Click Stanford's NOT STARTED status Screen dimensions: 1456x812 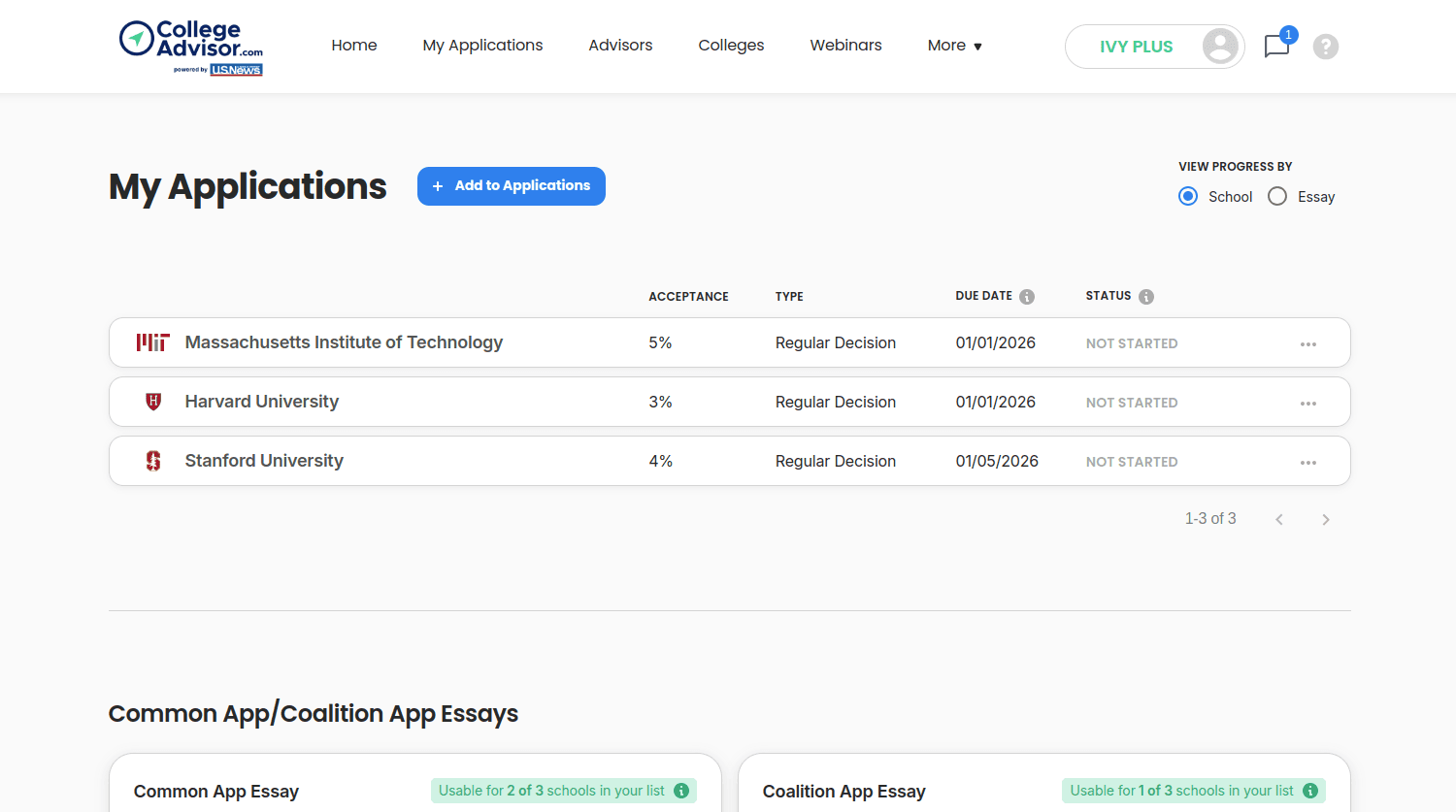point(1132,462)
